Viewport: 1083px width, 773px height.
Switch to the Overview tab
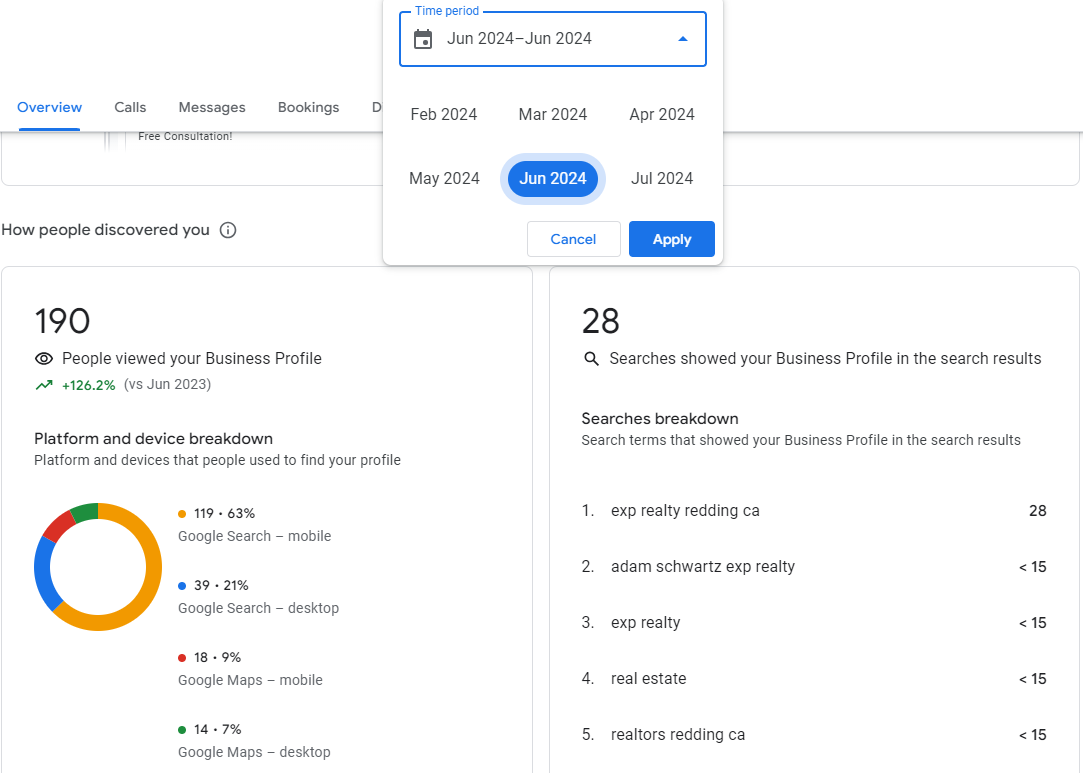tap(50, 107)
